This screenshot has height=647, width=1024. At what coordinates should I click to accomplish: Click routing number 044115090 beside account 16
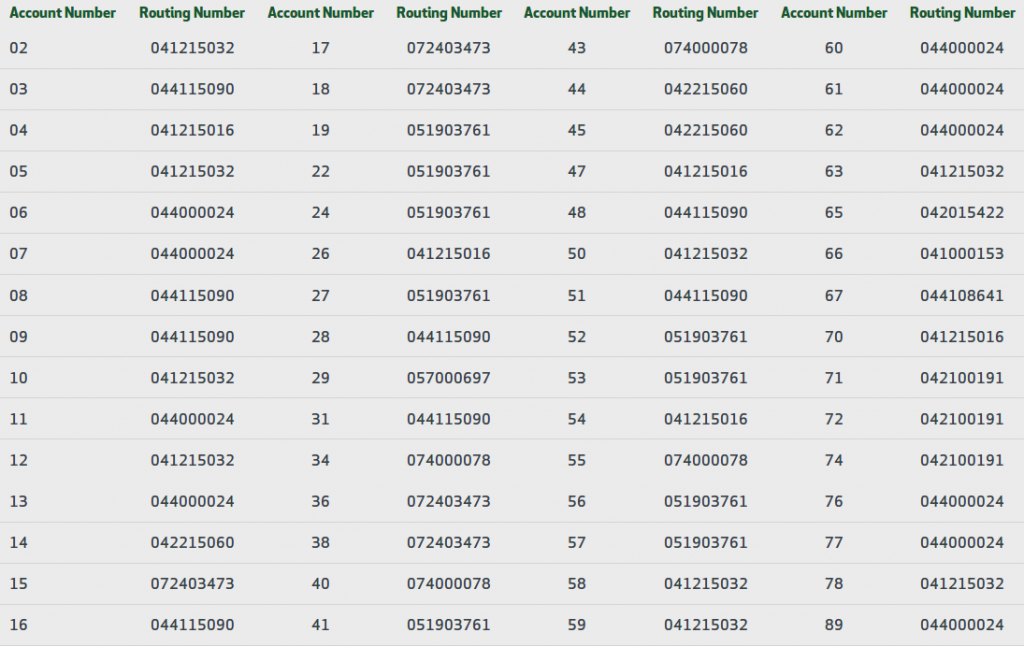click(x=192, y=626)
